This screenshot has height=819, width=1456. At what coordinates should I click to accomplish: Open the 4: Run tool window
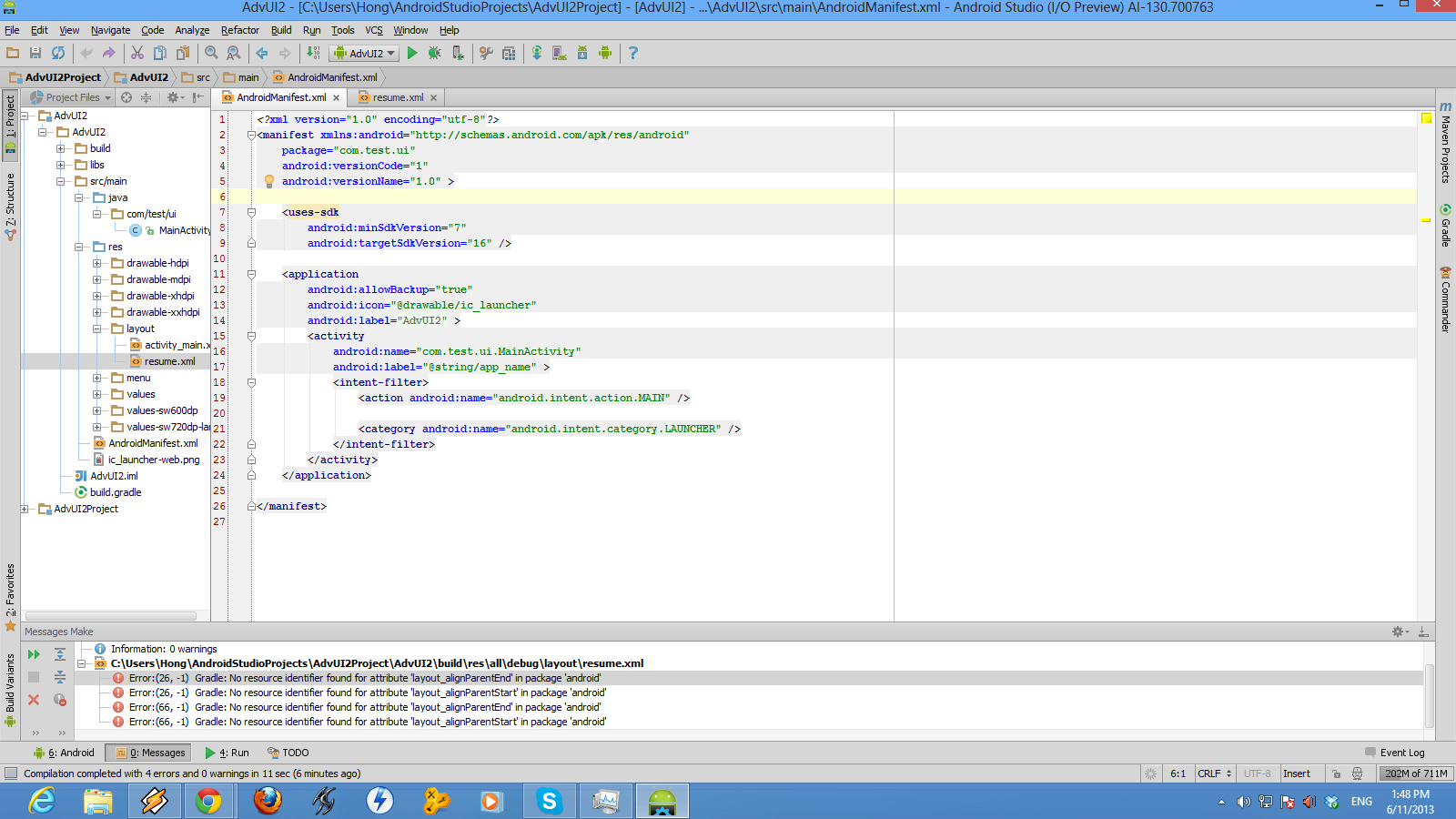(x=227, y=753)
